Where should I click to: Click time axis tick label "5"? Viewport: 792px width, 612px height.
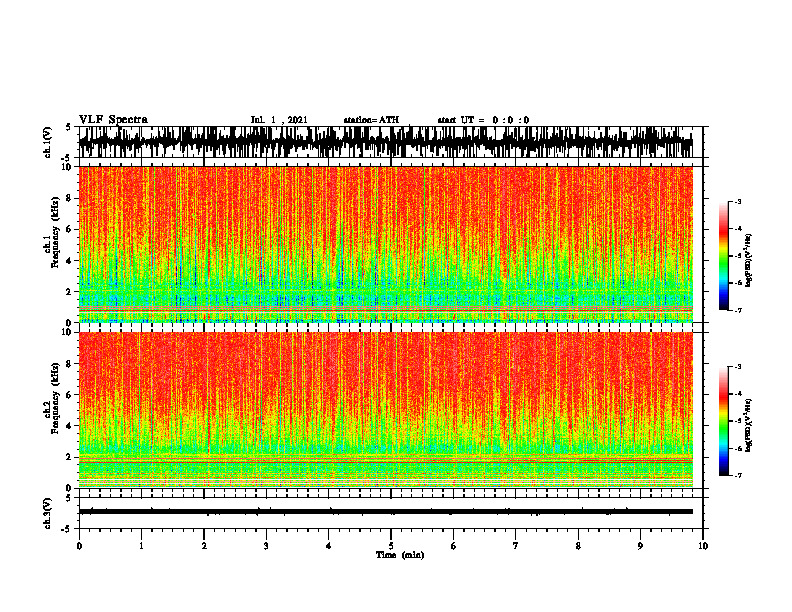(391, 546)
